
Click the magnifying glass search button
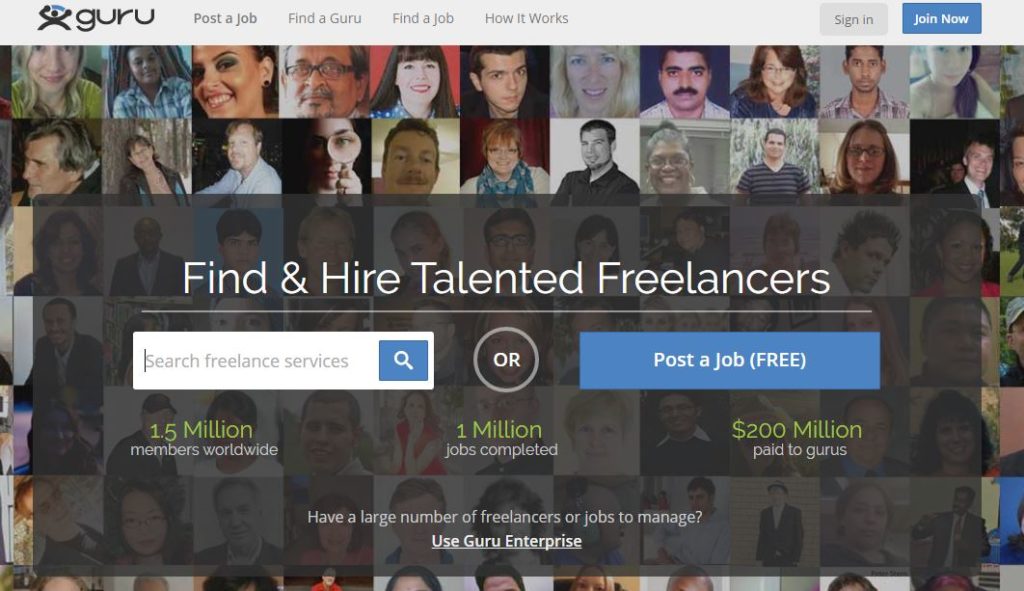click(x=403, y=360)
